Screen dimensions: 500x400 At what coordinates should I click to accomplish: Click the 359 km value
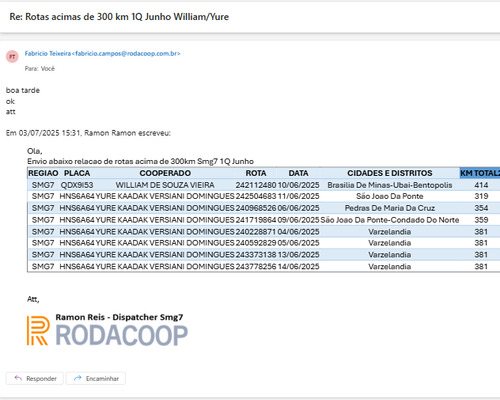(481, 220)
